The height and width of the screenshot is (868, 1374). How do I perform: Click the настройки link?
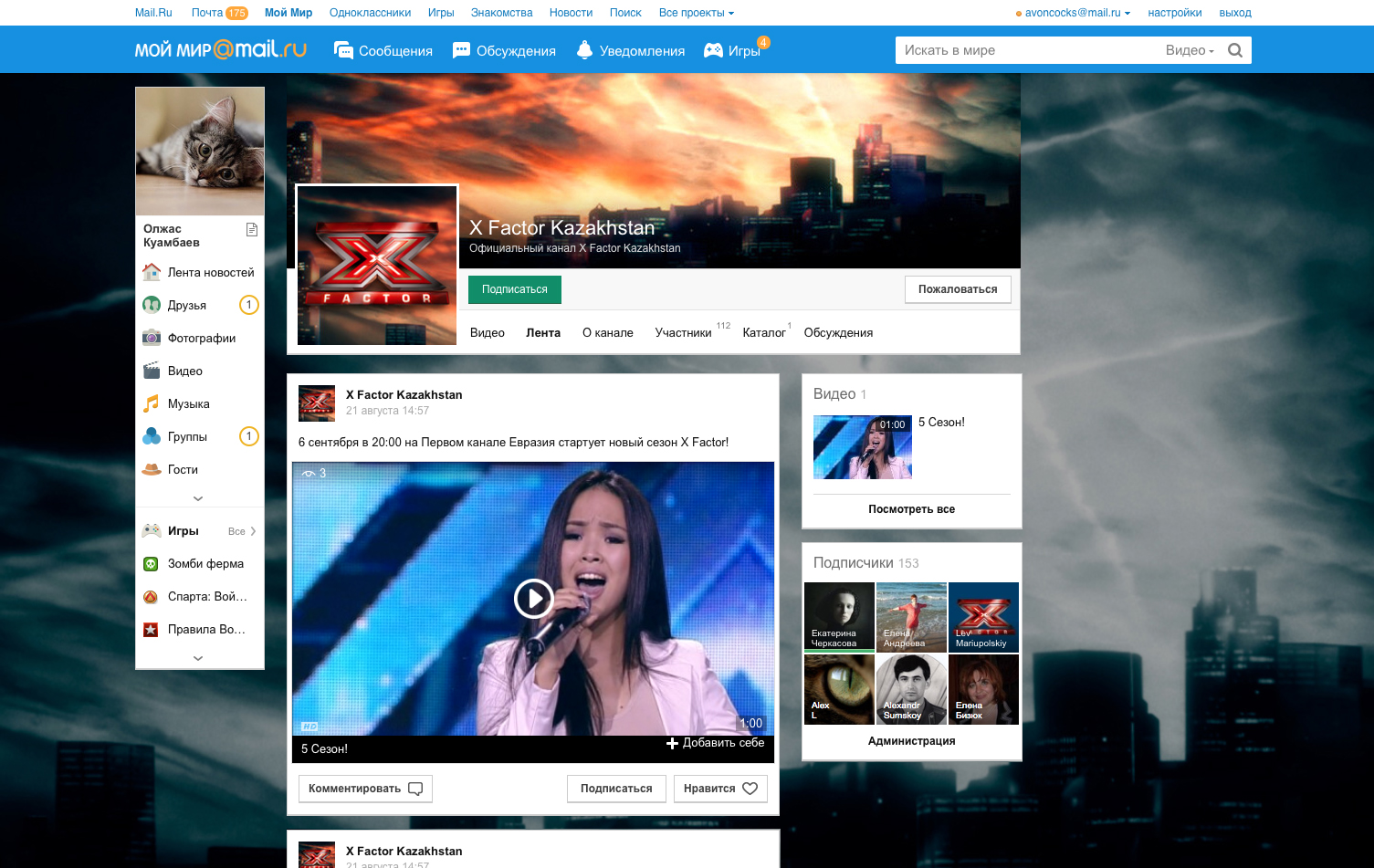[1174, 13]
